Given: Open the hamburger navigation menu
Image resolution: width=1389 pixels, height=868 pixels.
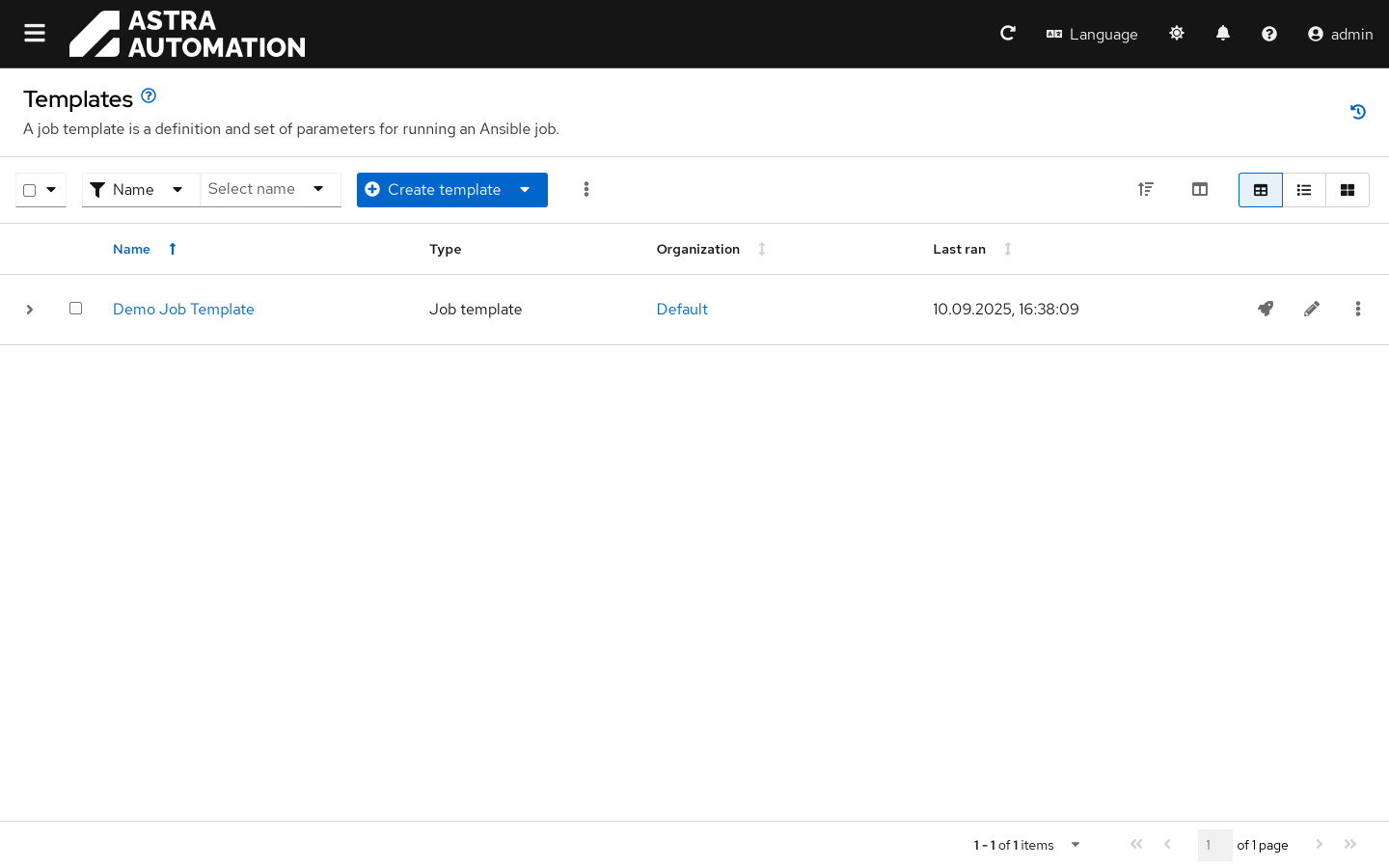Looking at the screenshot, I should [35, 34].
